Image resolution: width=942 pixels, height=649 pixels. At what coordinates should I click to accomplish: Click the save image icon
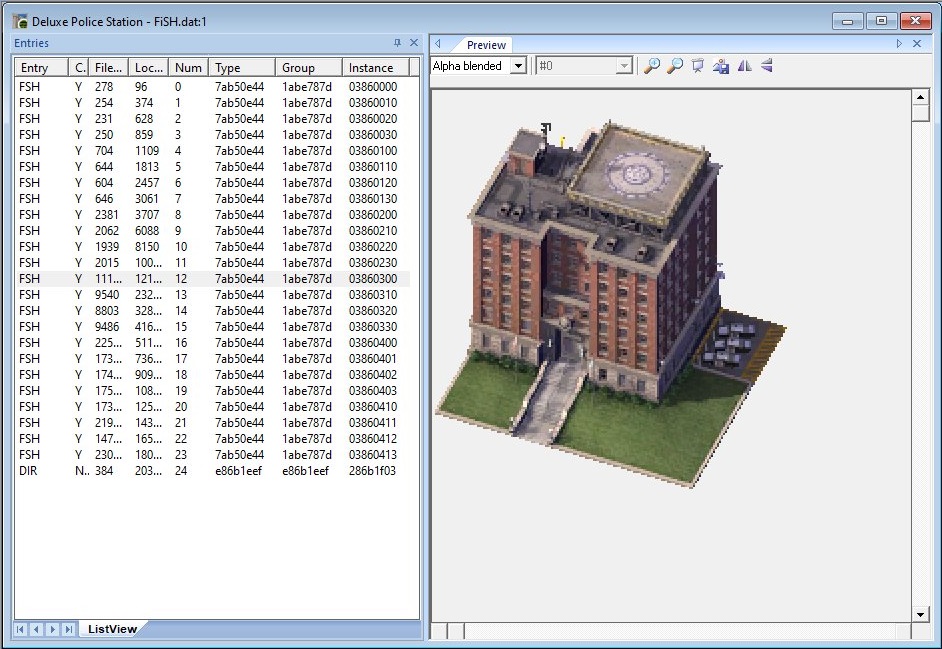click(x=721, y=66)
